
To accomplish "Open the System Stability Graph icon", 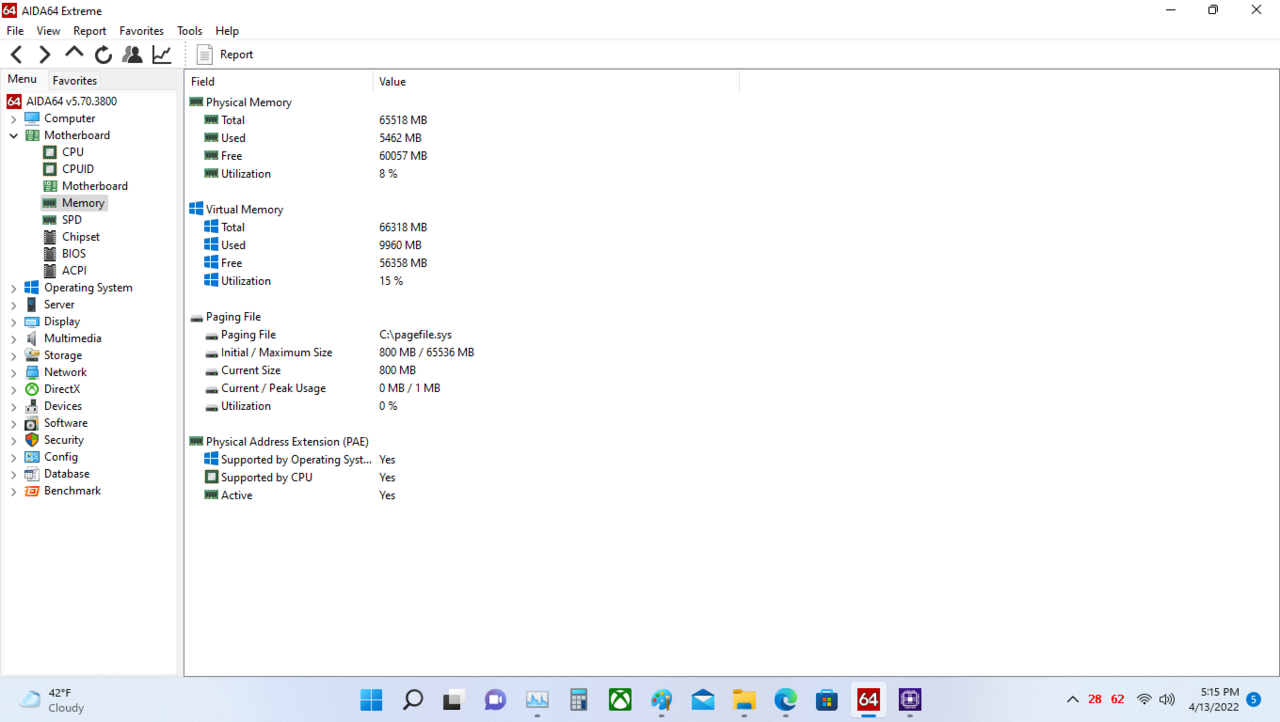I will 161,54.
